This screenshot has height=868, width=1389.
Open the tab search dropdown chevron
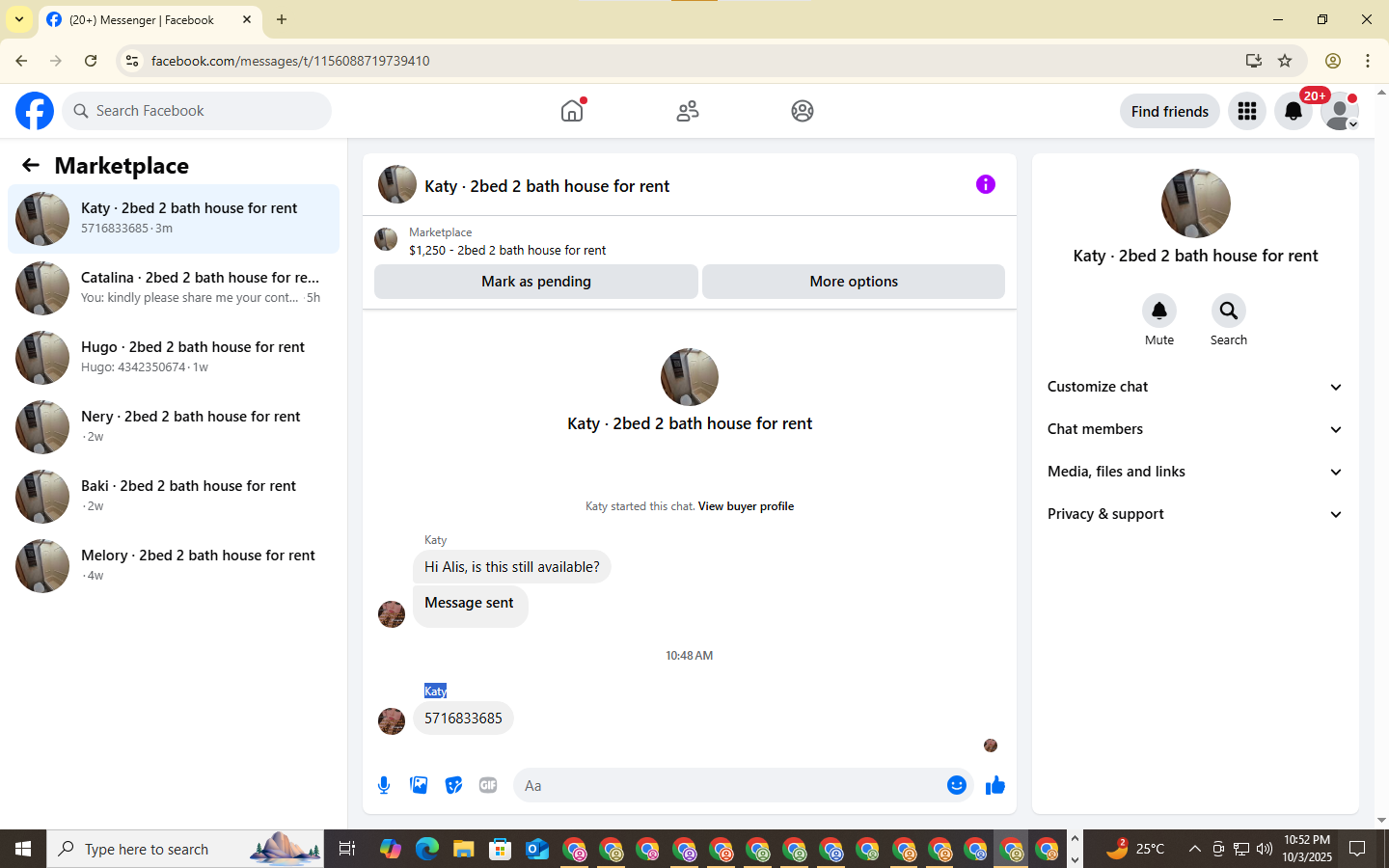(19, 19)
